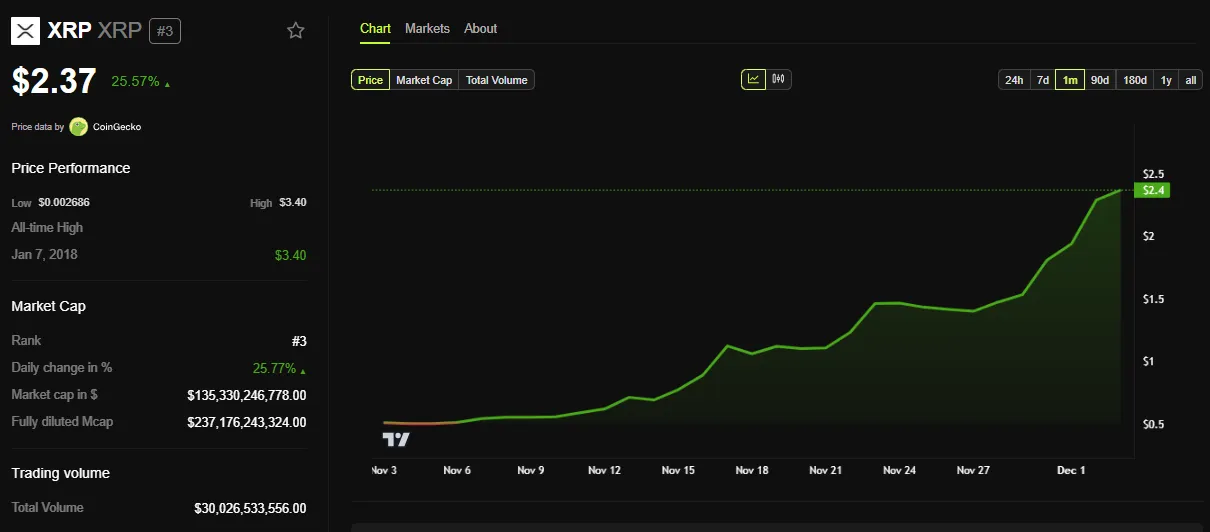Screen dimensions: 1210x532
Task: Set chart range to 1y
Action: (x=1166, y=80)
